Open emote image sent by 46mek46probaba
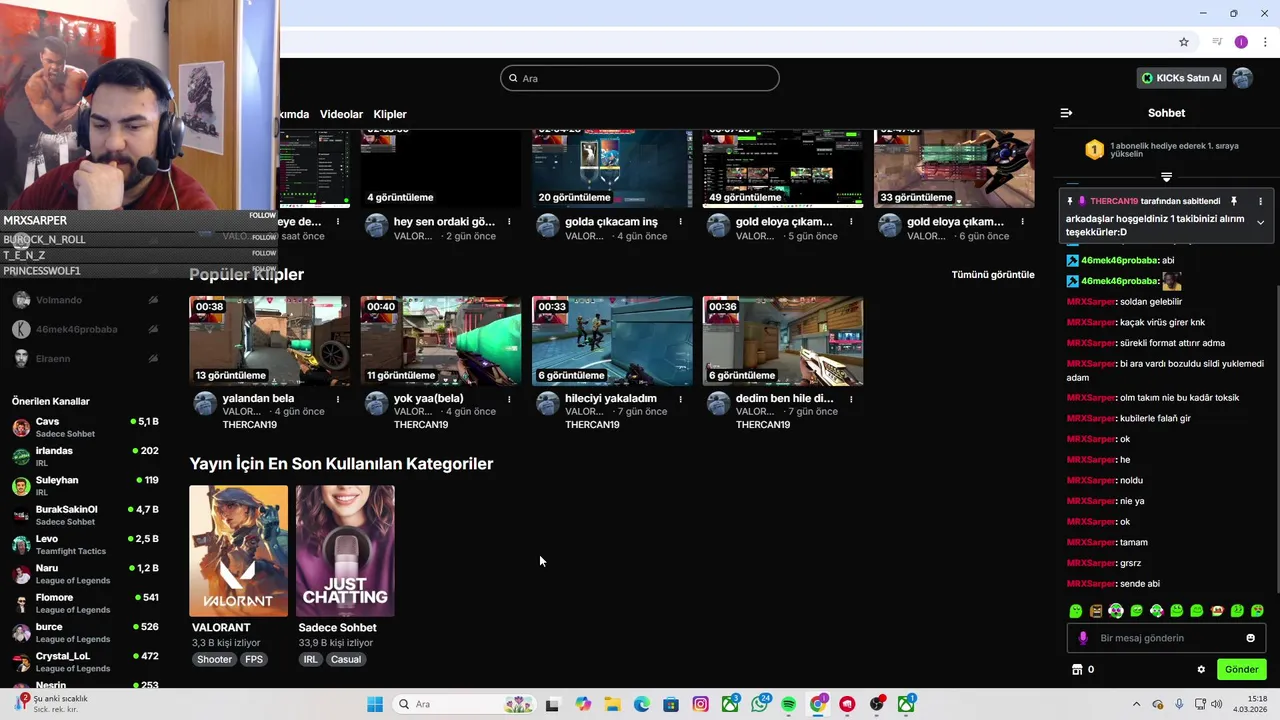The image size is (1280, 720). tap(1172, 281)
